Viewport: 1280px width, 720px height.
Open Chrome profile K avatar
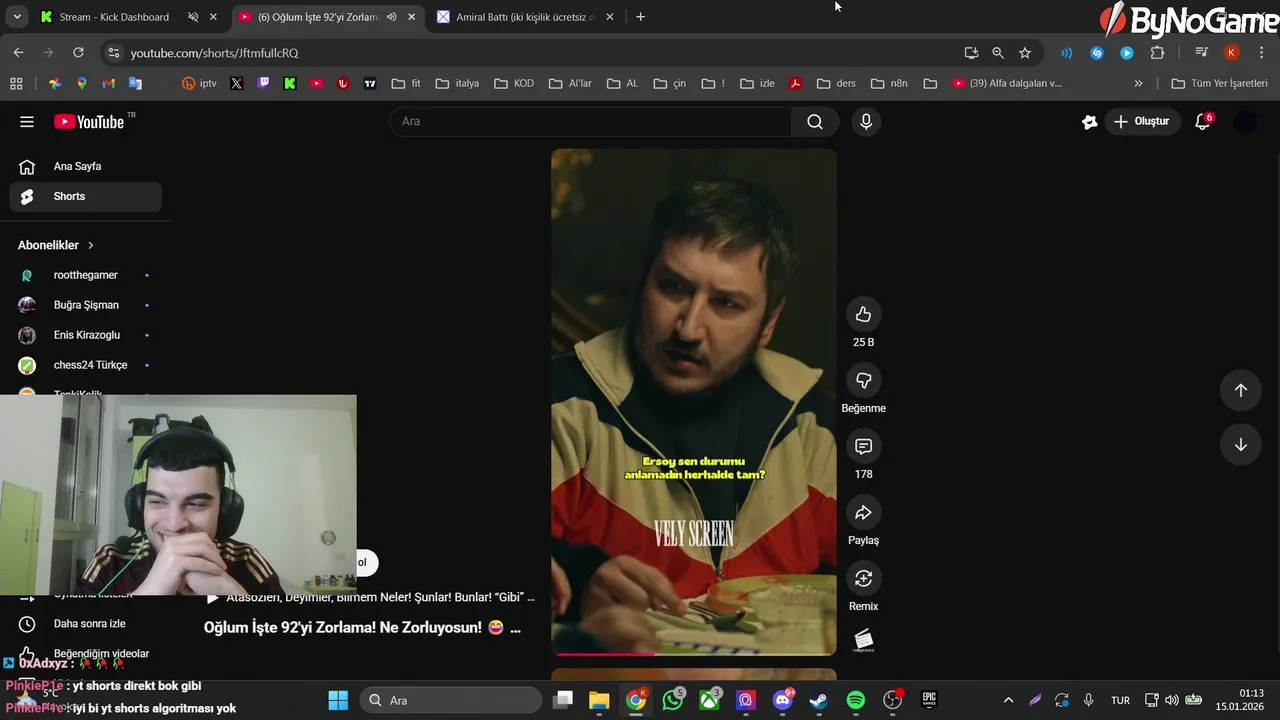pyautogui.click(x=1232, y=53)
